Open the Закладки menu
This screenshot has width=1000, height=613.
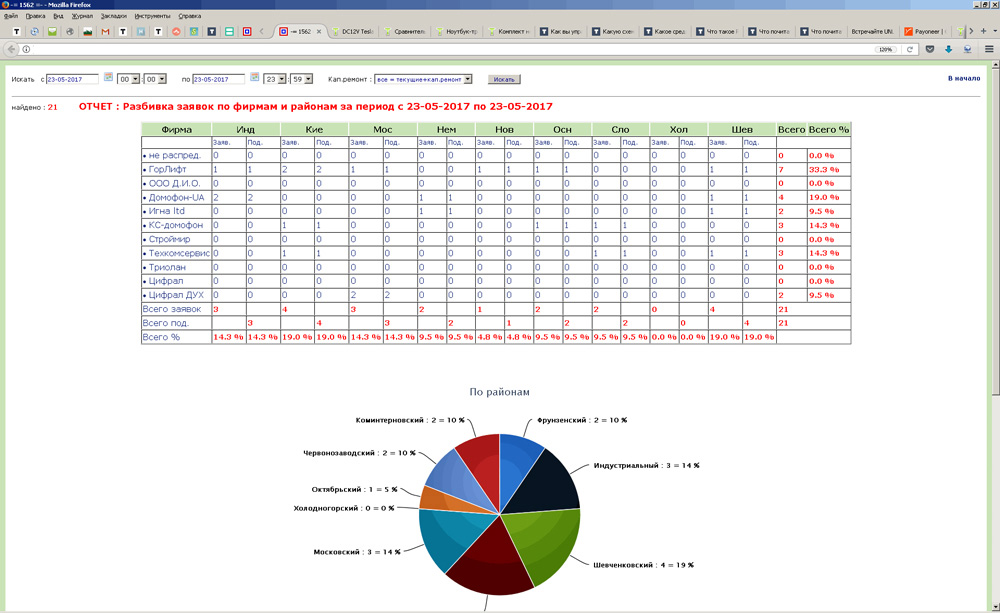tap(113, 16)
